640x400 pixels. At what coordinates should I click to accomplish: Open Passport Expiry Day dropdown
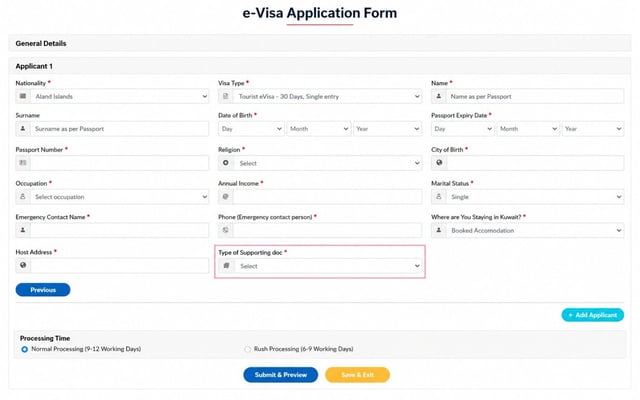click(x=463, y=129)
